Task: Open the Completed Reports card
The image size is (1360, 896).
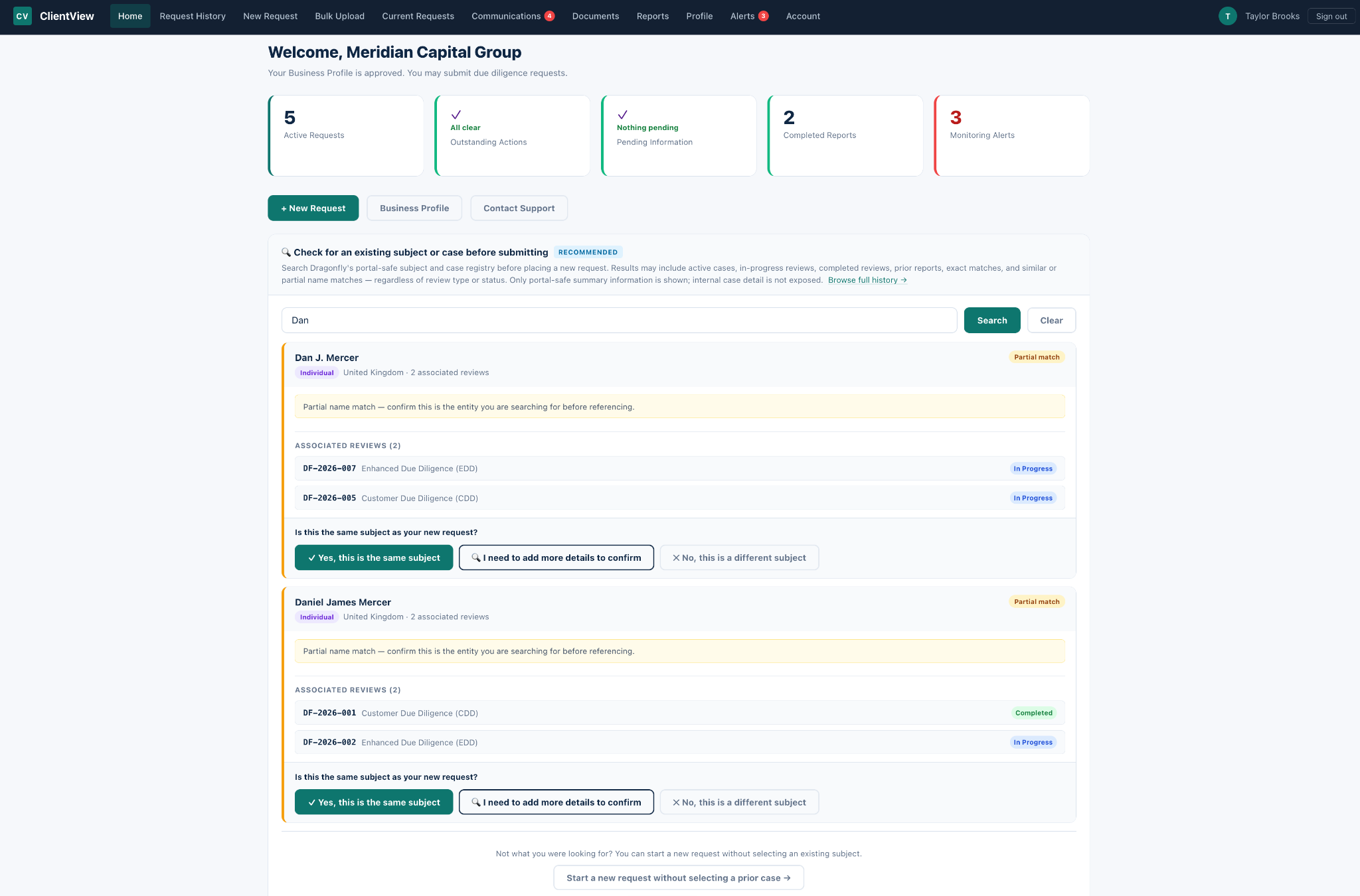Action: [845, 136]
